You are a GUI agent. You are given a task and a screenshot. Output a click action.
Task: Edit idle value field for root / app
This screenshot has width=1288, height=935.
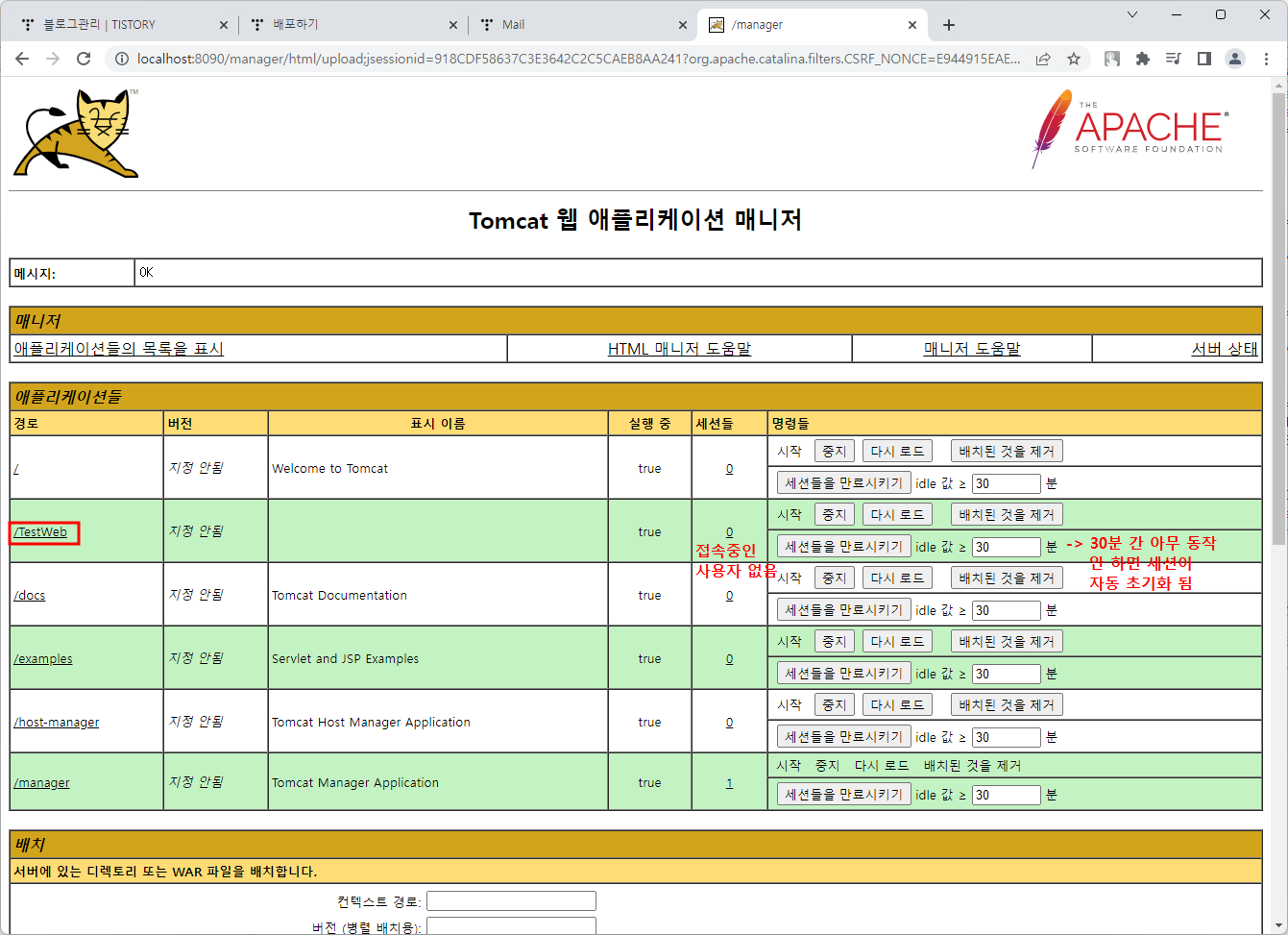click(1006, 483)
